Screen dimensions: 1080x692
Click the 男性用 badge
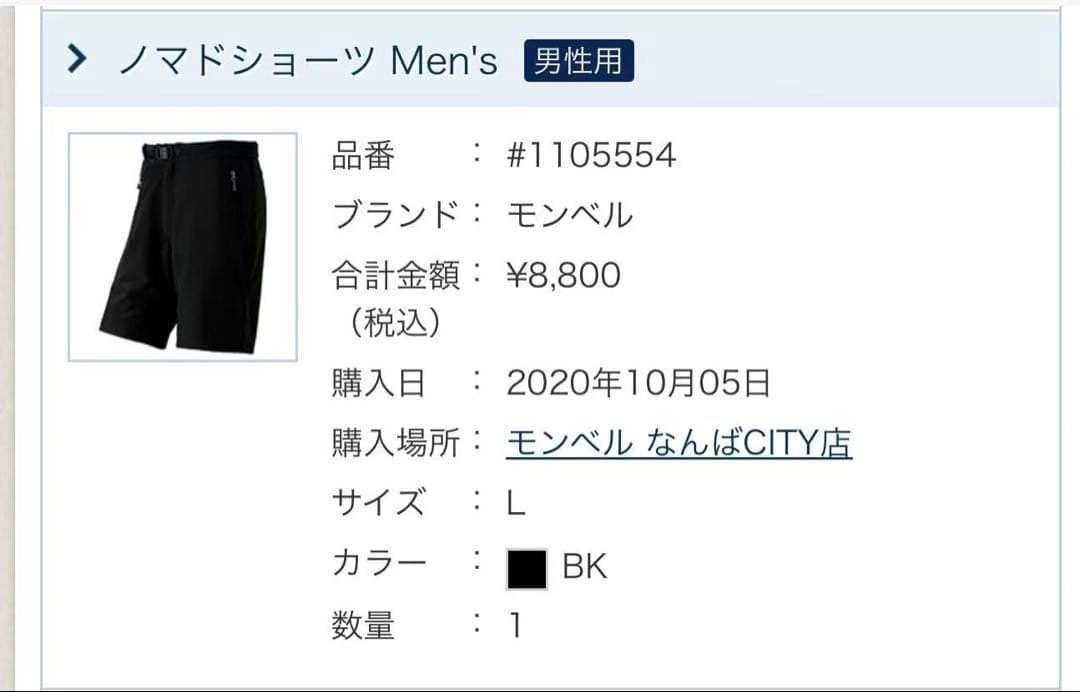[579, 61]
